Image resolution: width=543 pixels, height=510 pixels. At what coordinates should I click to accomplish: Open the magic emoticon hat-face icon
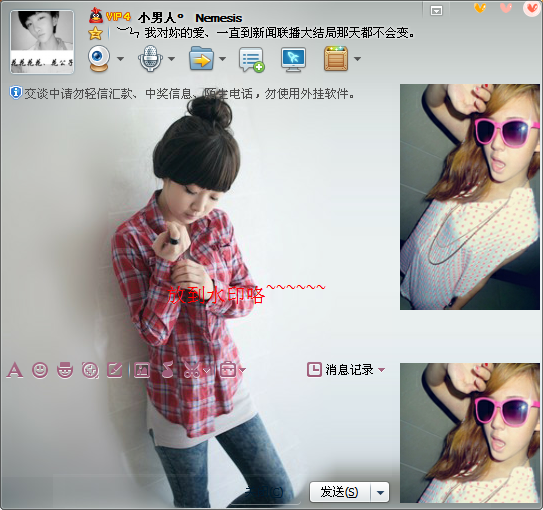(x=65, y=370)
